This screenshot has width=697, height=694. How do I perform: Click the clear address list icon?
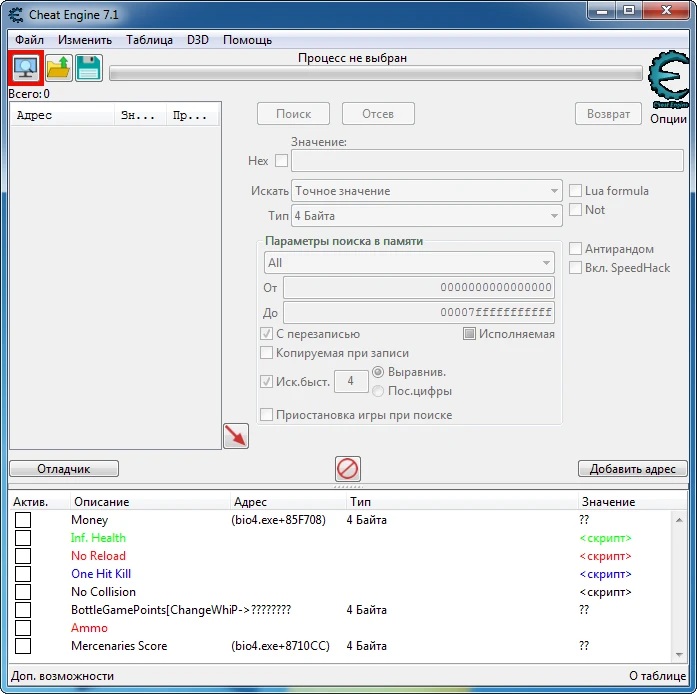coord(348,469)
